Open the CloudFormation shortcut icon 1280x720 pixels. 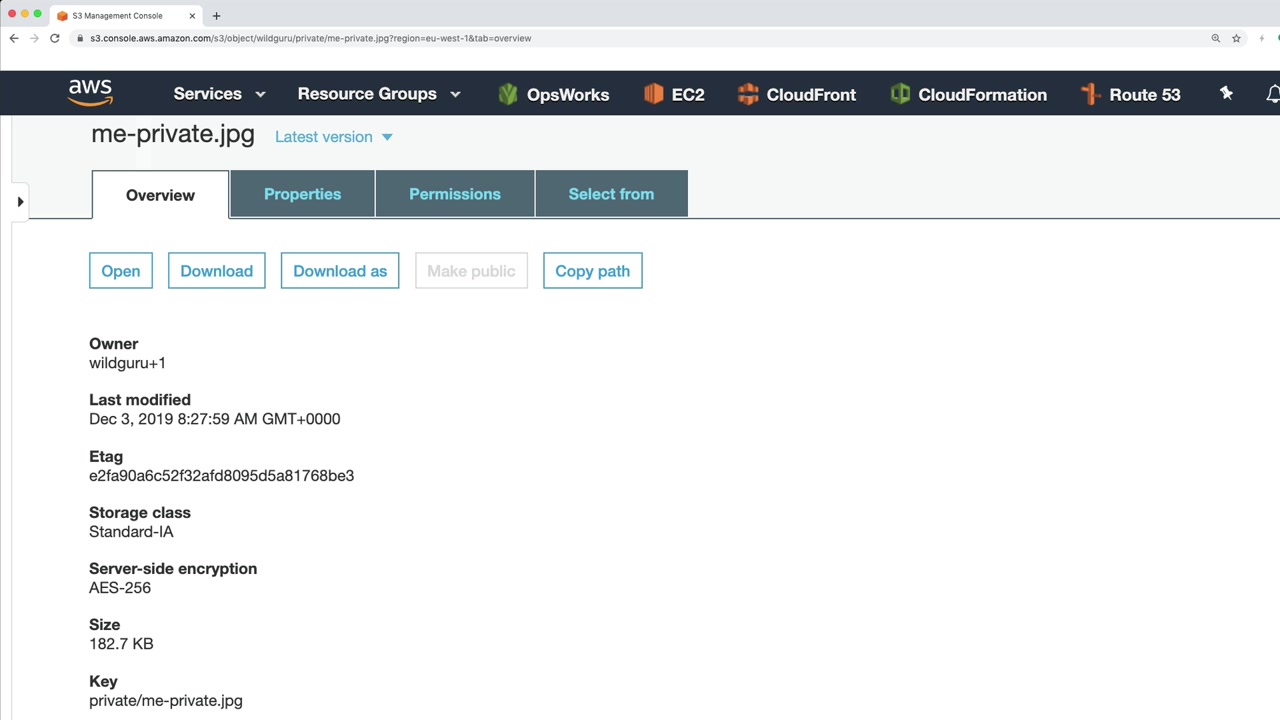[900, 94]
